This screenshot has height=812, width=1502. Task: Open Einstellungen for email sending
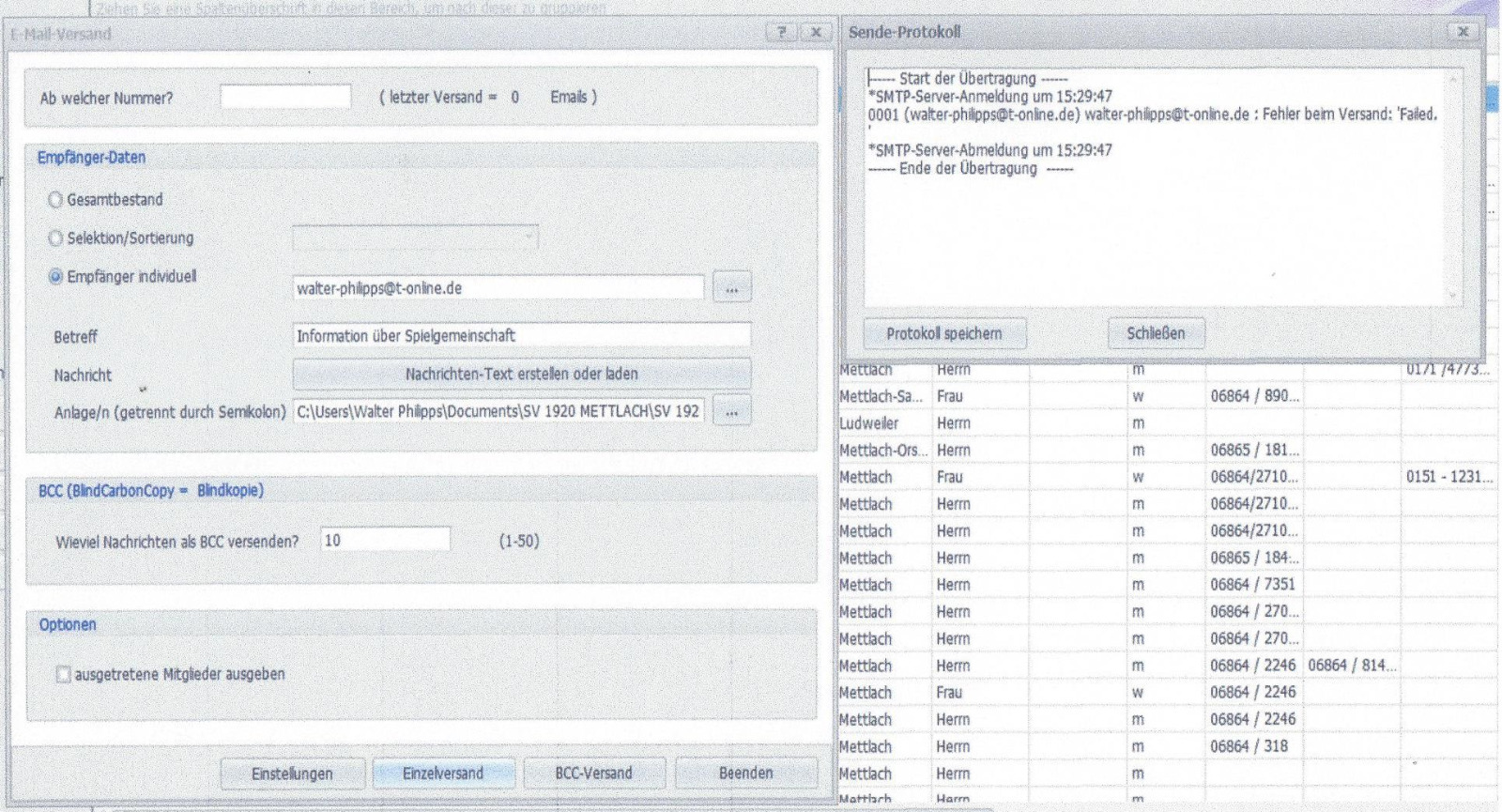point(292,774)
